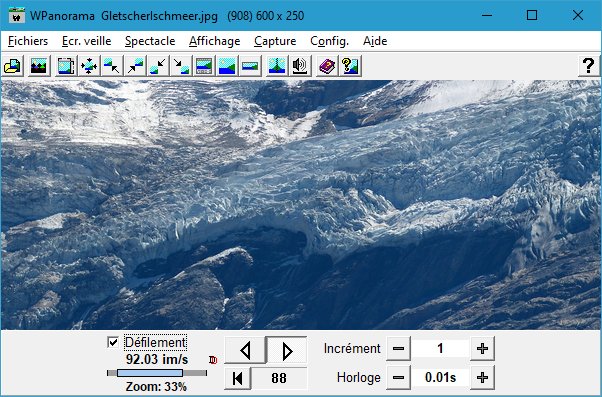Click the 92.03 im/s speed readout
This screenshot has height=397, width=602.
(x=157, y=359)
